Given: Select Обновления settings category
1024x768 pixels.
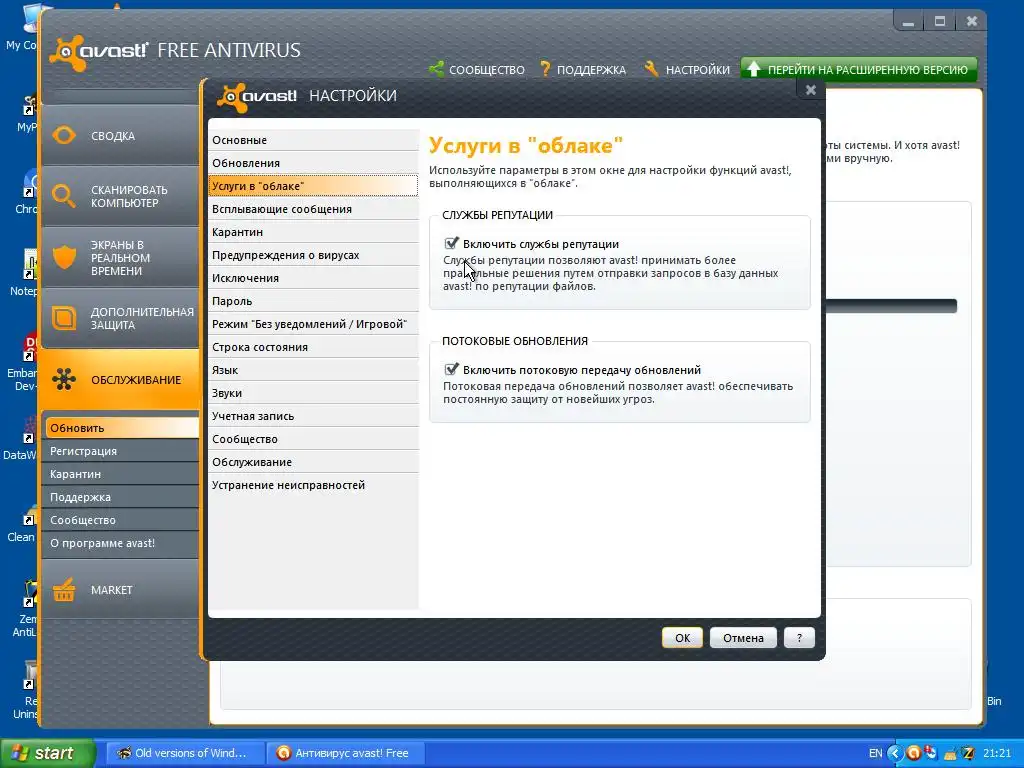Looking at the screenshot, I should (x=313, y=163).
